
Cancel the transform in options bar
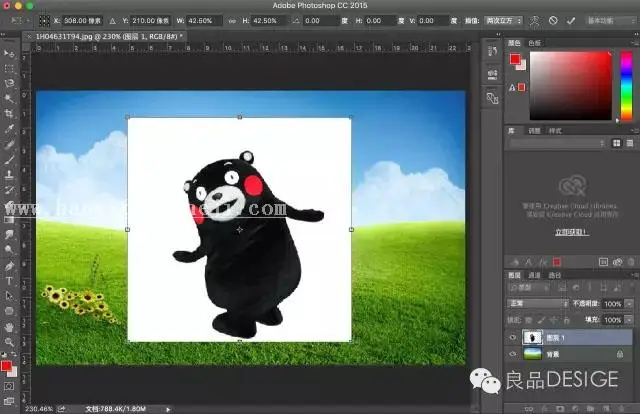click(553, 20)
